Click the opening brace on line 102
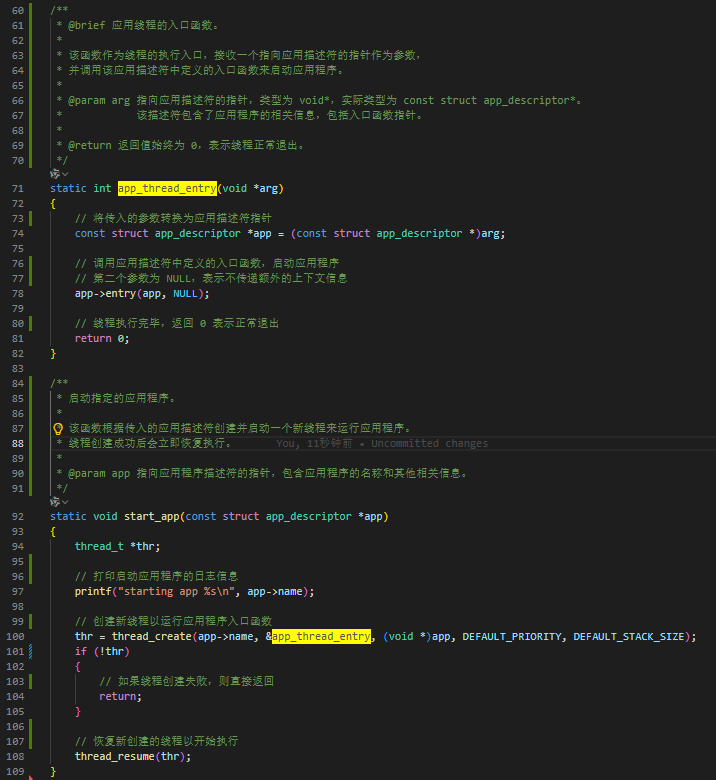716x780 pixels. click(x=78, y=667)
